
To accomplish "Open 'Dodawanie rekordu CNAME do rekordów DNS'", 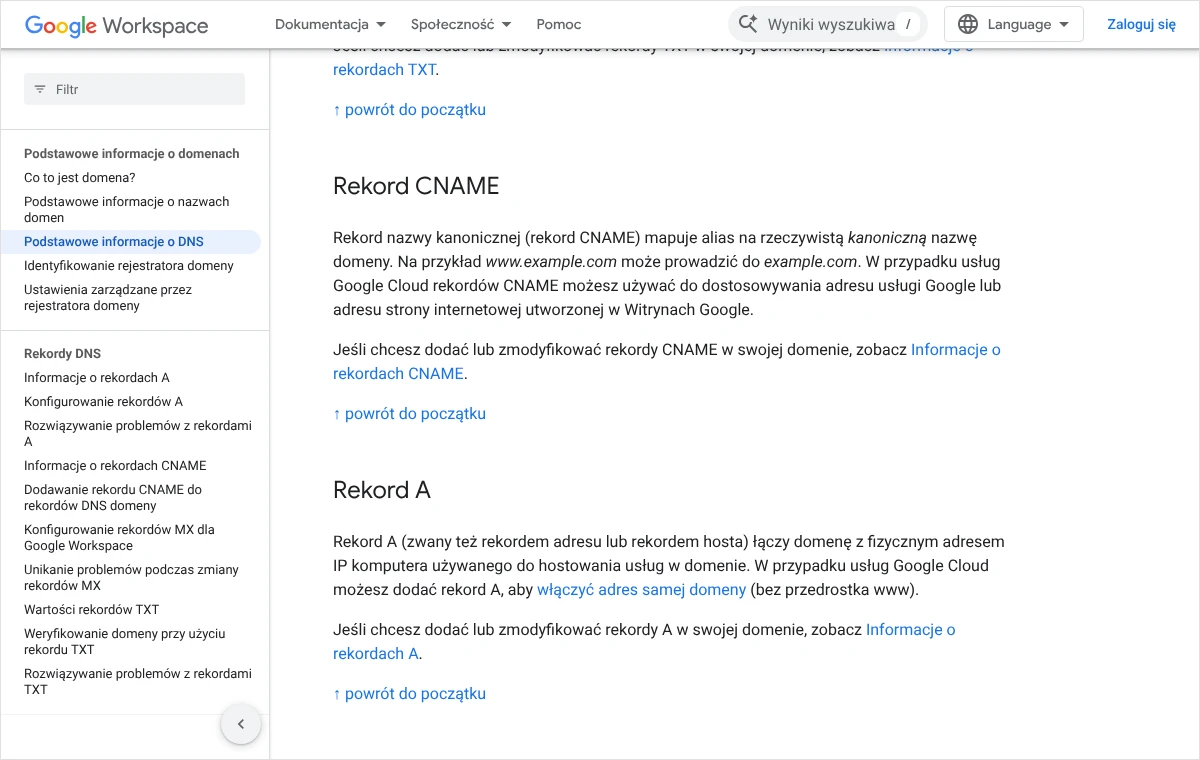I will pyautogui.click(x=113, y=497).
